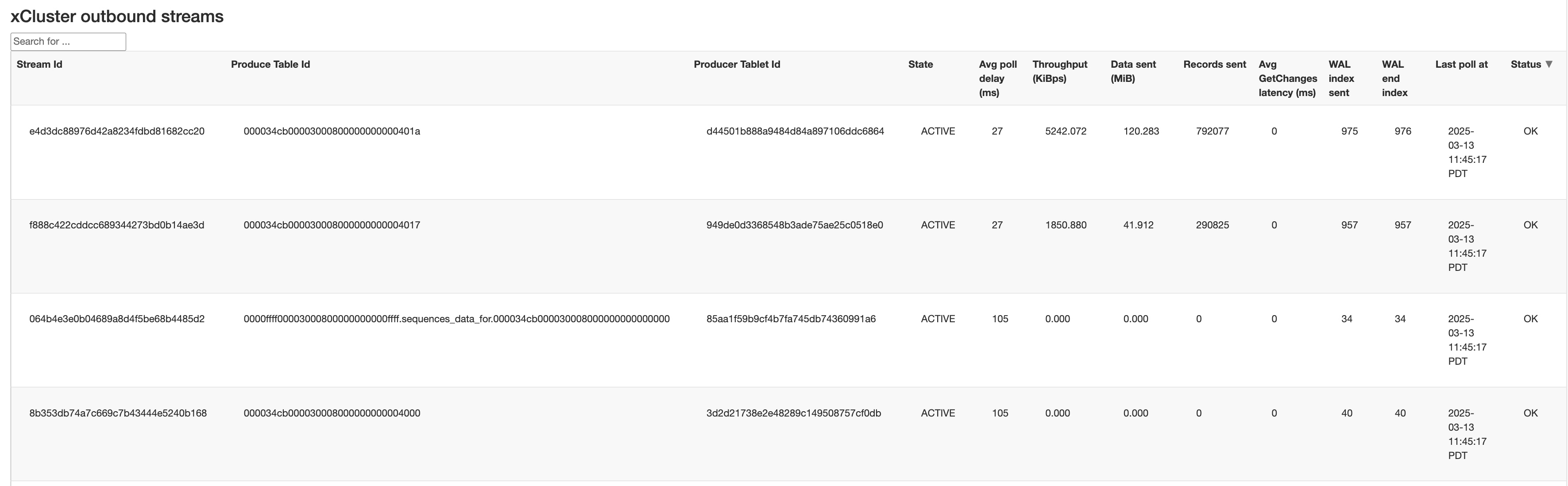Sort by Data sent (MiB) column

[x=1133, y=71]
